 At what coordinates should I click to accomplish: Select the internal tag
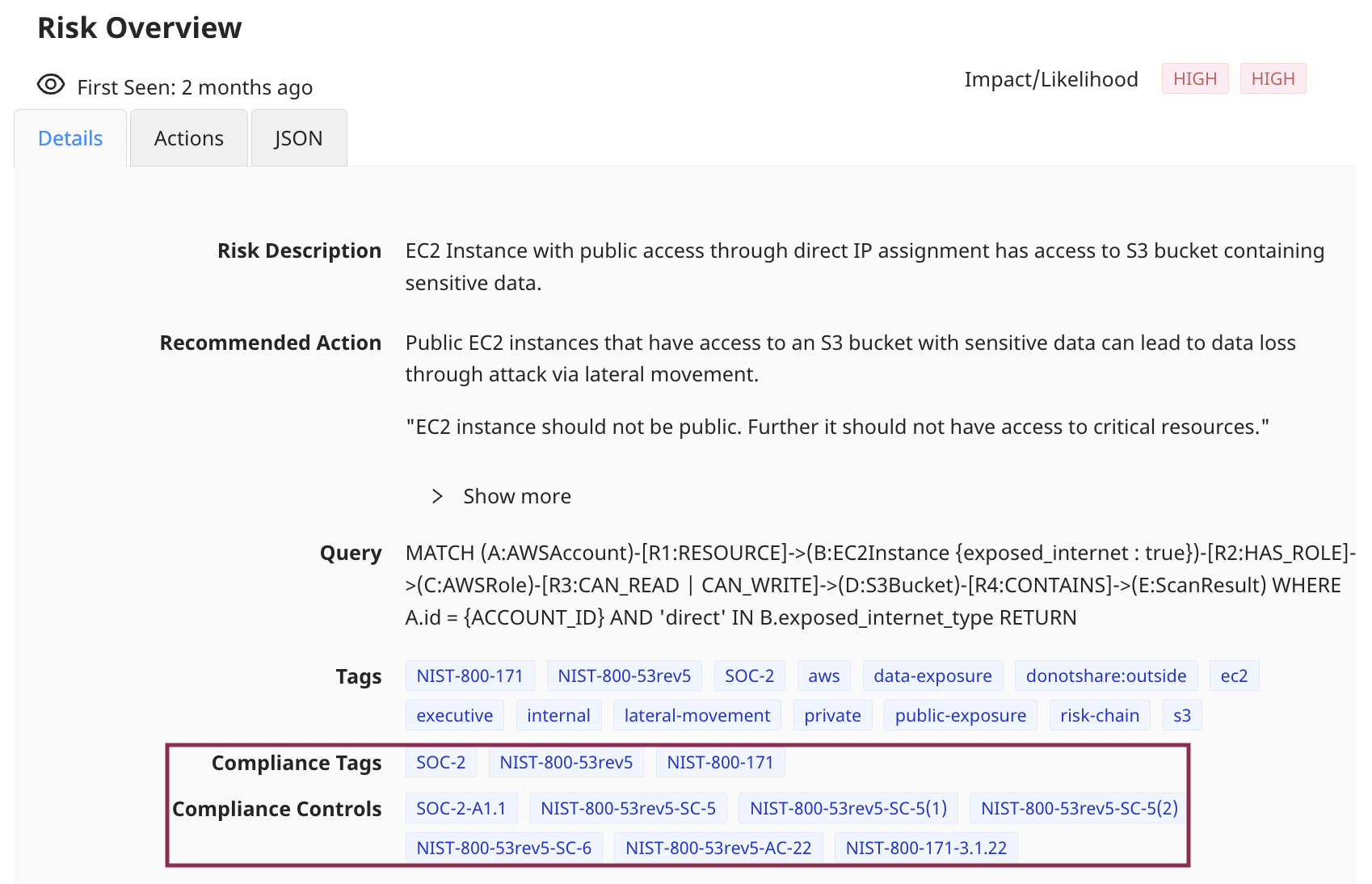pyautogui.click(x=559, y=715)
